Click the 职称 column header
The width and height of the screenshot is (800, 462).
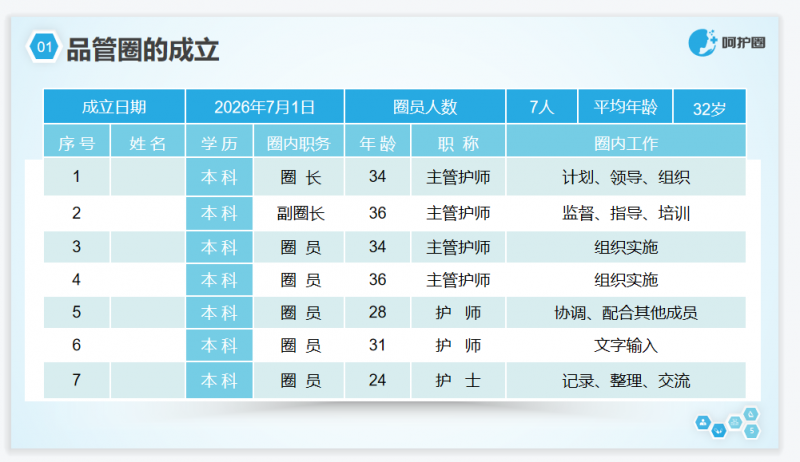(x=458, y=142)
